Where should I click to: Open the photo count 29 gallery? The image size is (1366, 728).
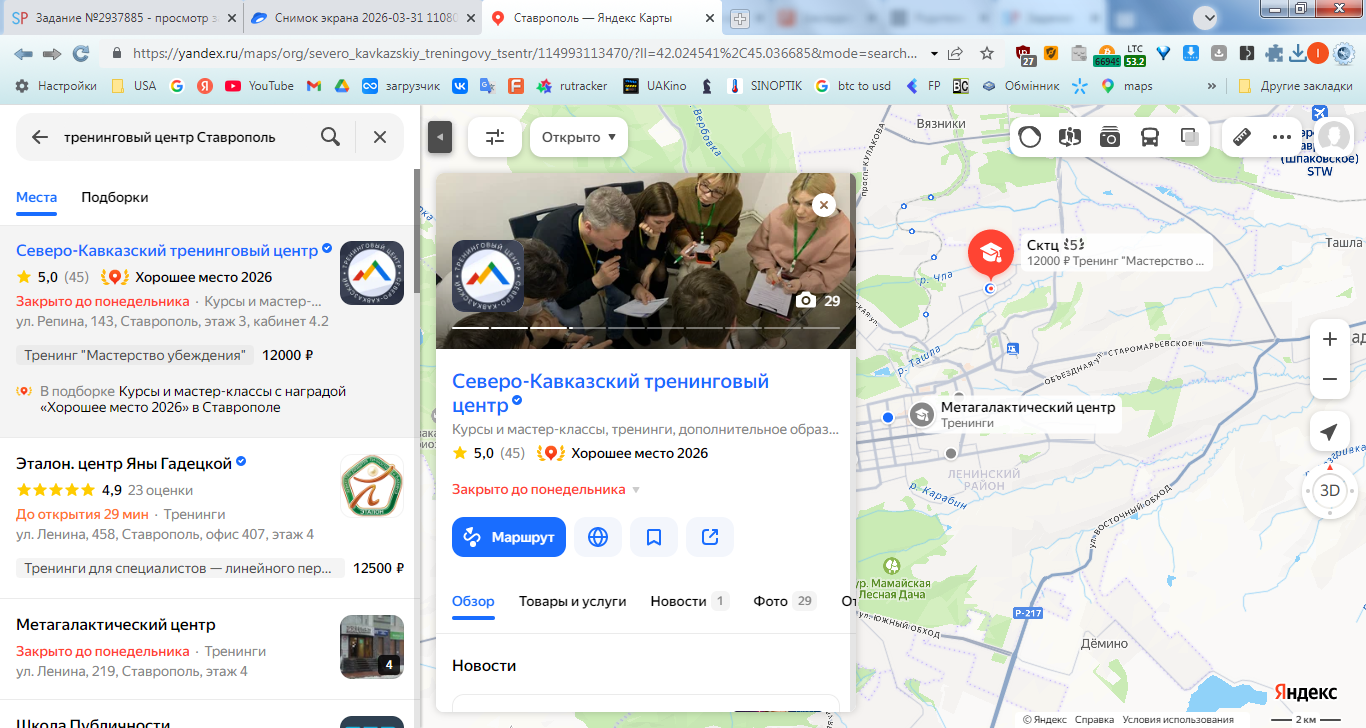point(818,300)
